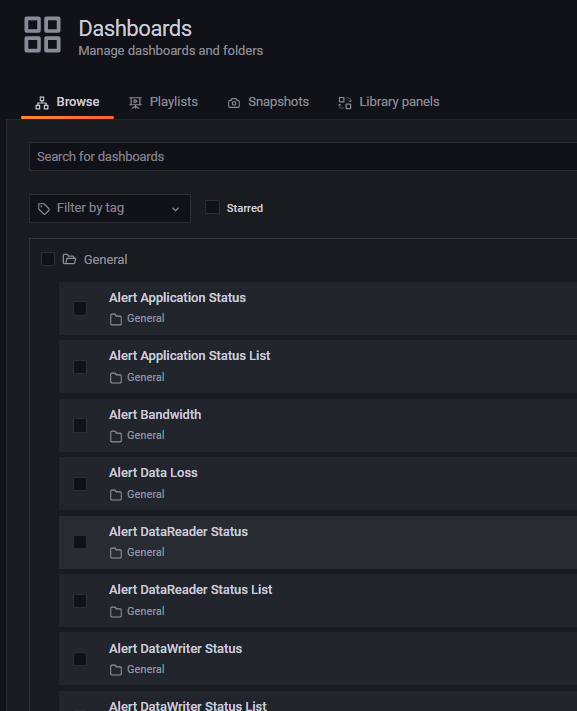
Task: Open the Alert DataWriter Status dashboard
Action: [176, 648]
